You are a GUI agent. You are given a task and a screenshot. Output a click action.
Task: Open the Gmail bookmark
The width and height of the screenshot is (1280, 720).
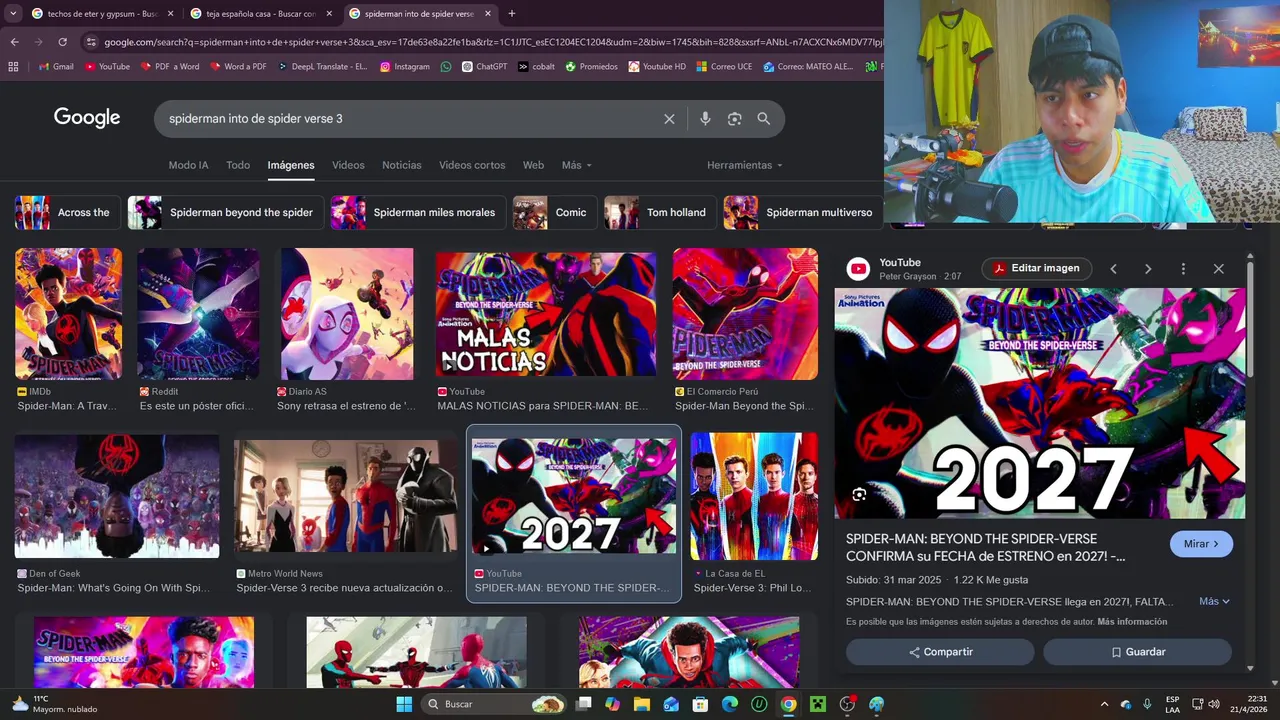tap(56, 67)
